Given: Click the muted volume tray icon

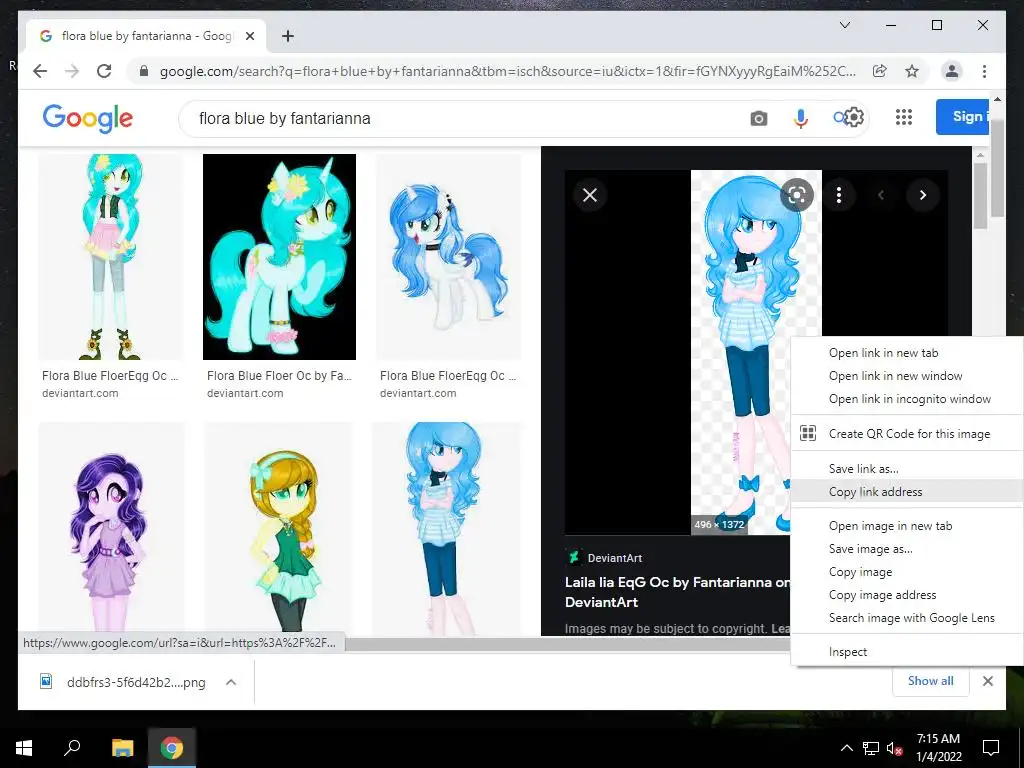Looking at the screenshot, I should click(x=895, y=748).
